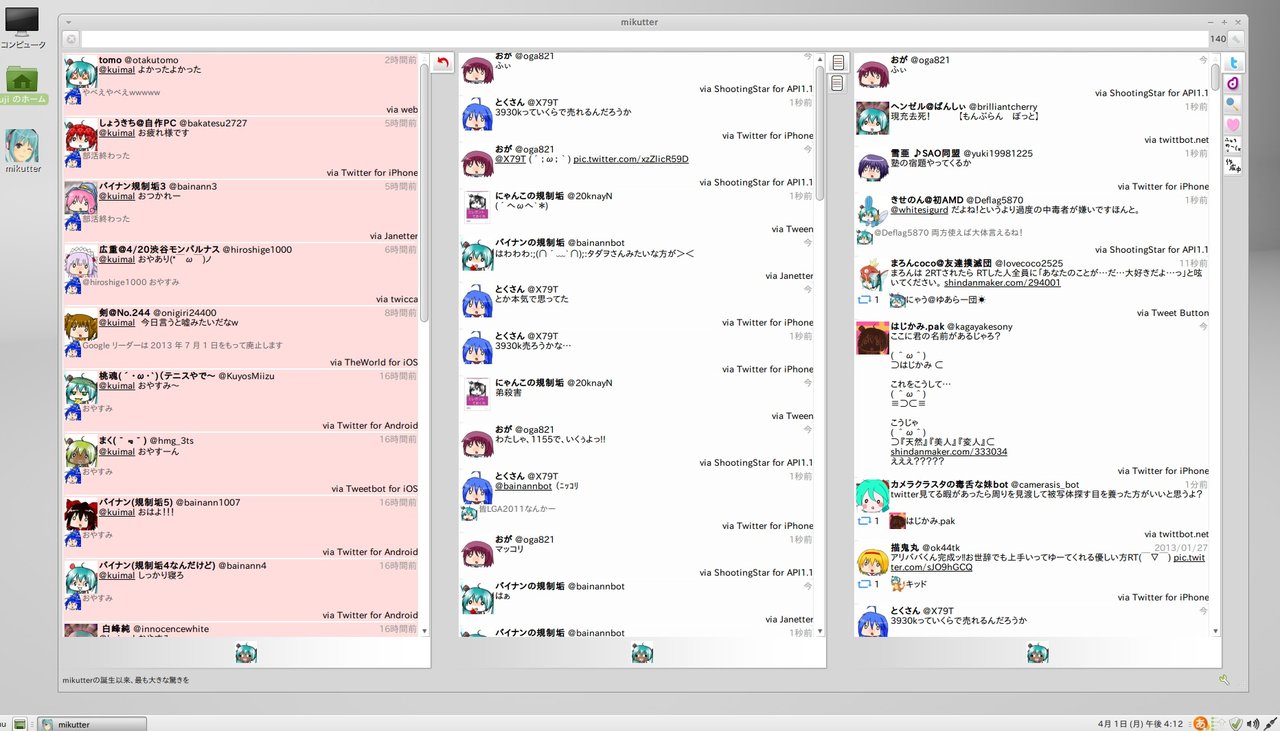Open link pic.twitter.com/xzZIicR59D
The height and width of the screenshot is (731, 1280).
(631, 159)
